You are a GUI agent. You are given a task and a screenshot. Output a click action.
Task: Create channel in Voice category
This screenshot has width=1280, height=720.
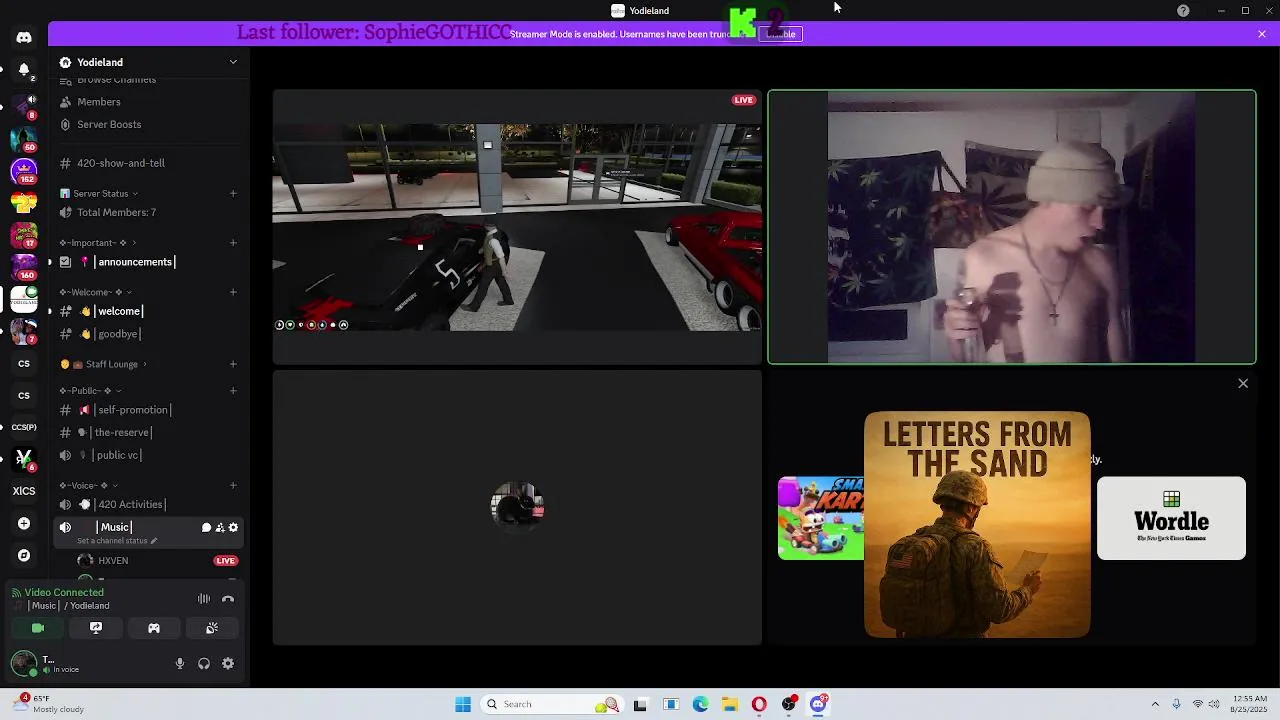[233, 486]
